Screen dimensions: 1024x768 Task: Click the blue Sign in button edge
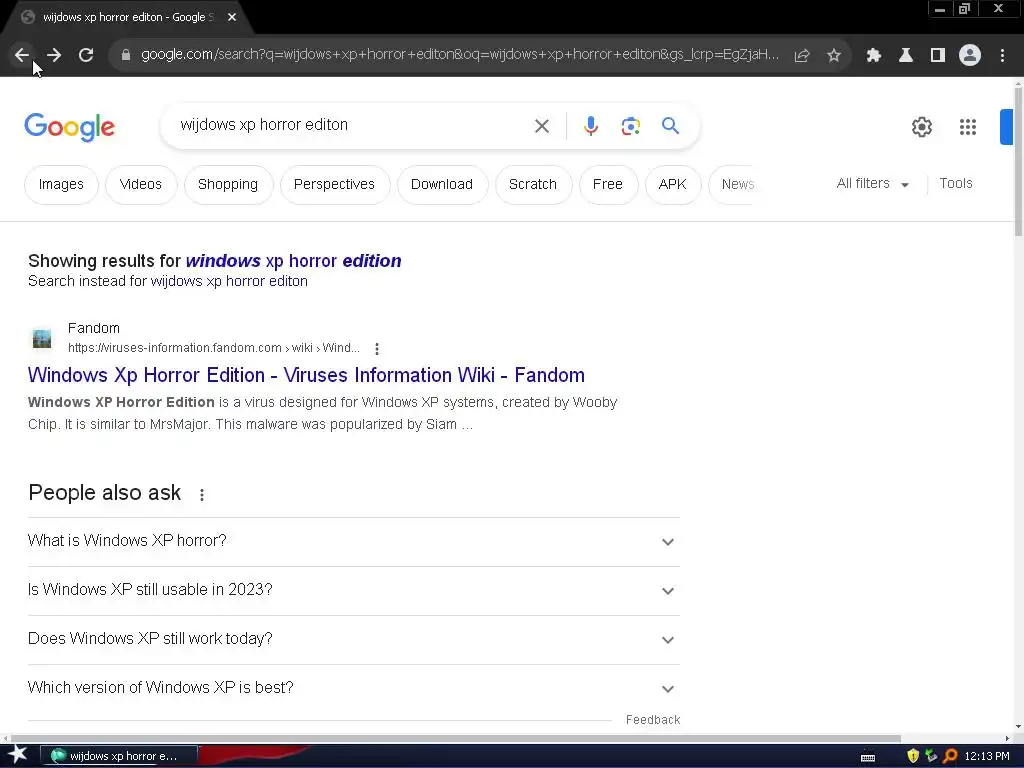(1006, 127)
